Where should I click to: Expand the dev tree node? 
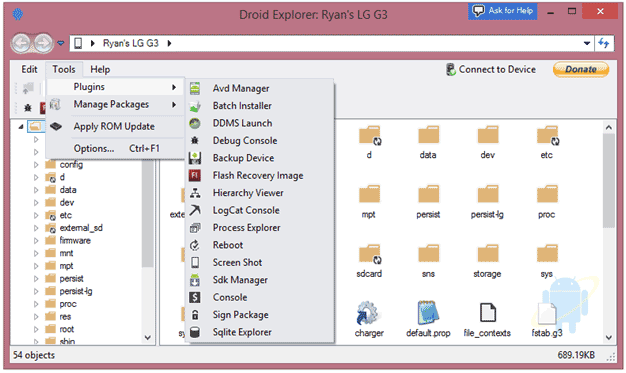click(x=36, y=203)
